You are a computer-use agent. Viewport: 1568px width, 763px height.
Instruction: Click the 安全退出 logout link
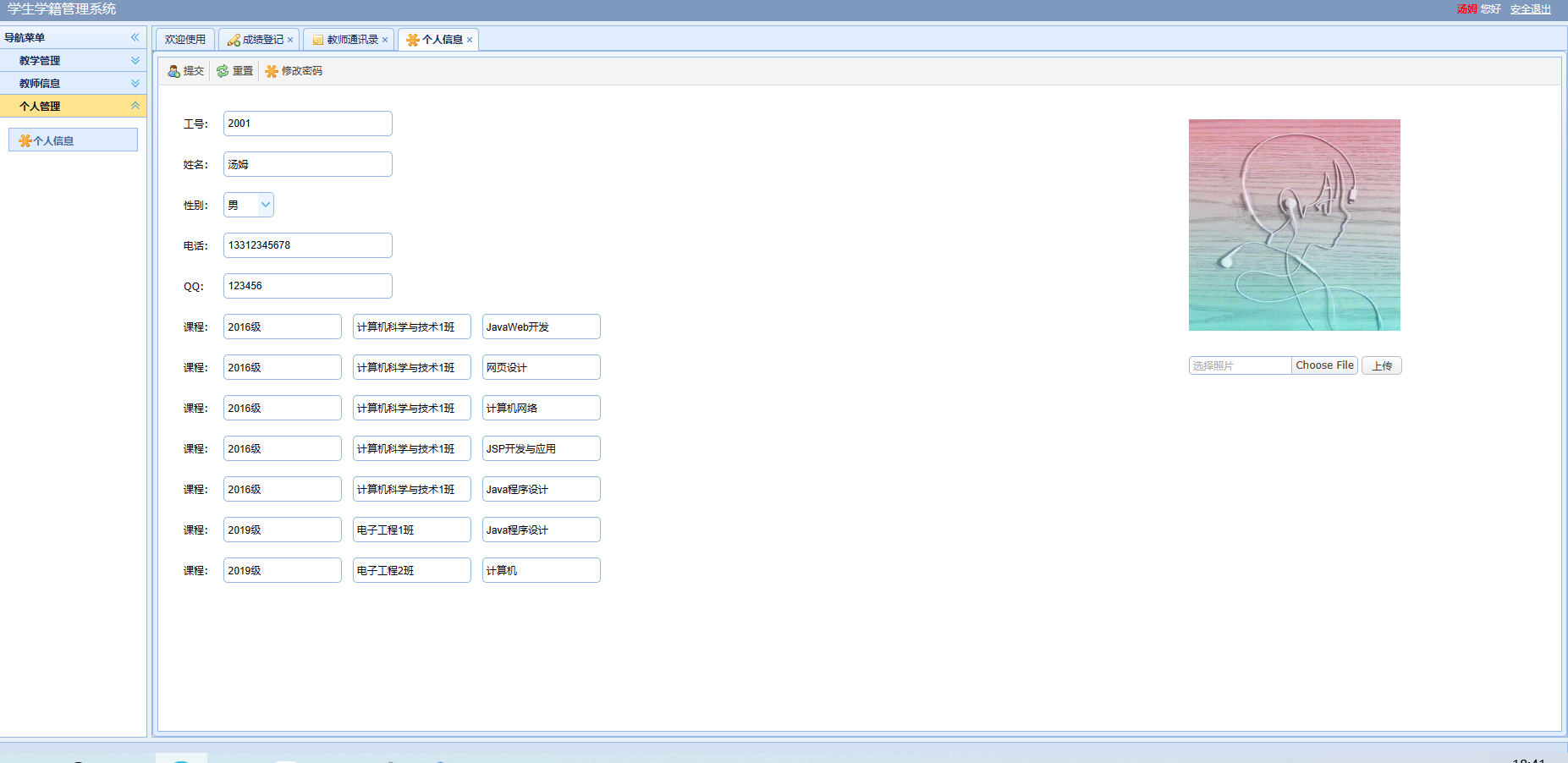[1530, 9]
